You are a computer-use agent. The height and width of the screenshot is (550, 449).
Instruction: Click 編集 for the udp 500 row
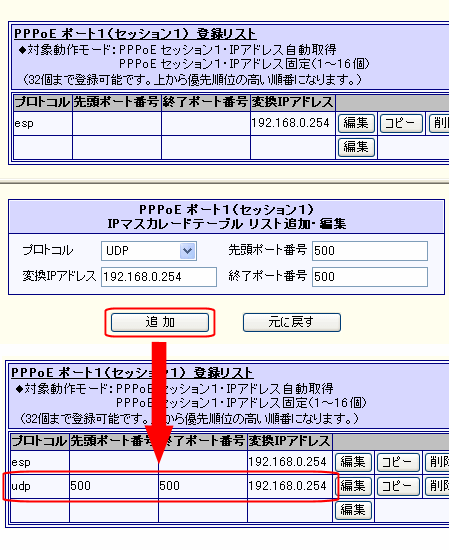tap(354, 486)
